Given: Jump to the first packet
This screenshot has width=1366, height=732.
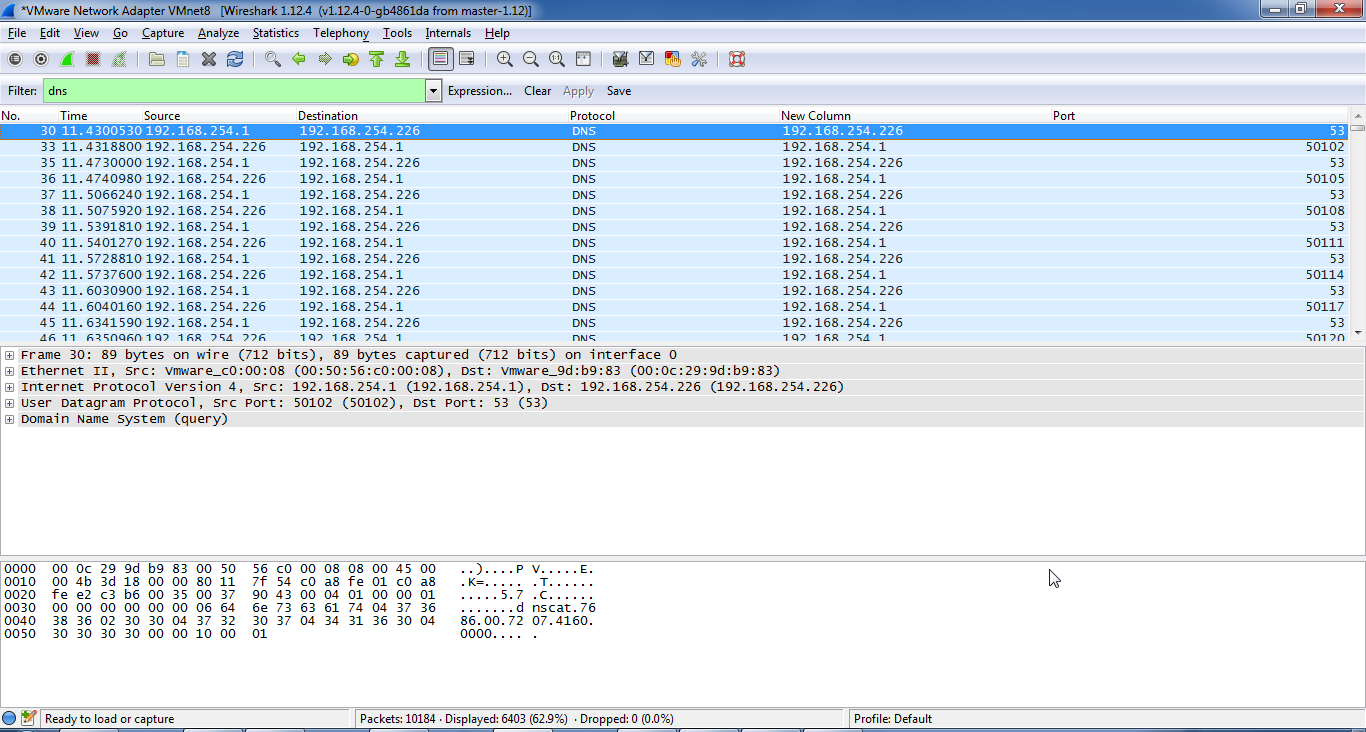Looking at the screenshot, I should (377, 59).
